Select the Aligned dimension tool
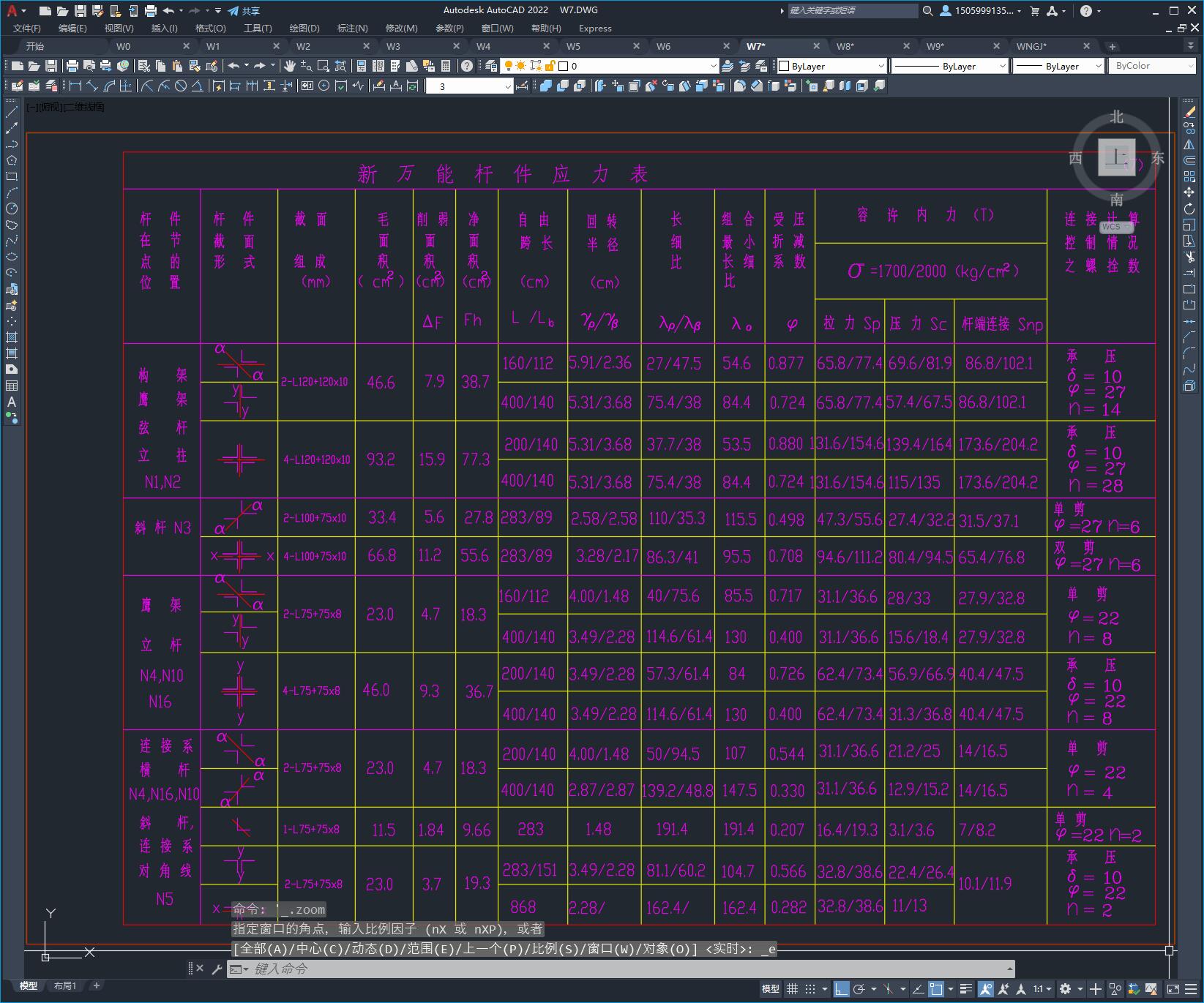The width and height of the screenshot is (1204, 1003). click(92, 86)
